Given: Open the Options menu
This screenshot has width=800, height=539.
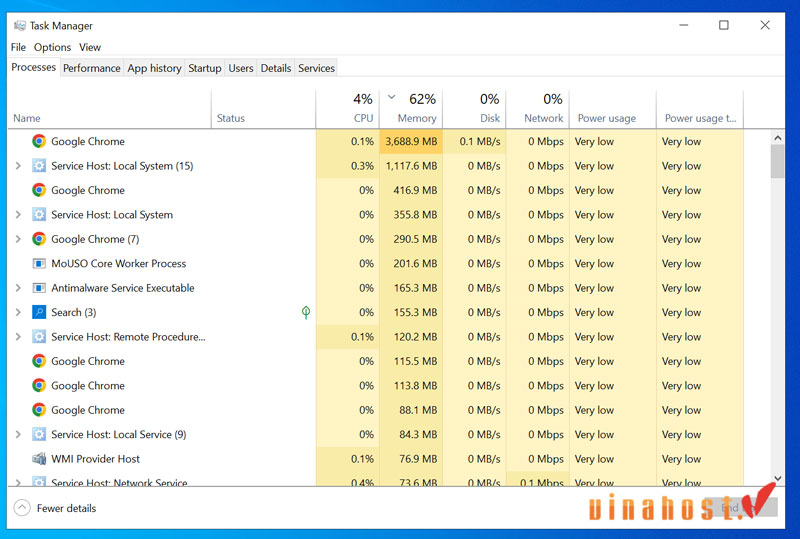Looking at the screenshot, I should coord(52,47).
